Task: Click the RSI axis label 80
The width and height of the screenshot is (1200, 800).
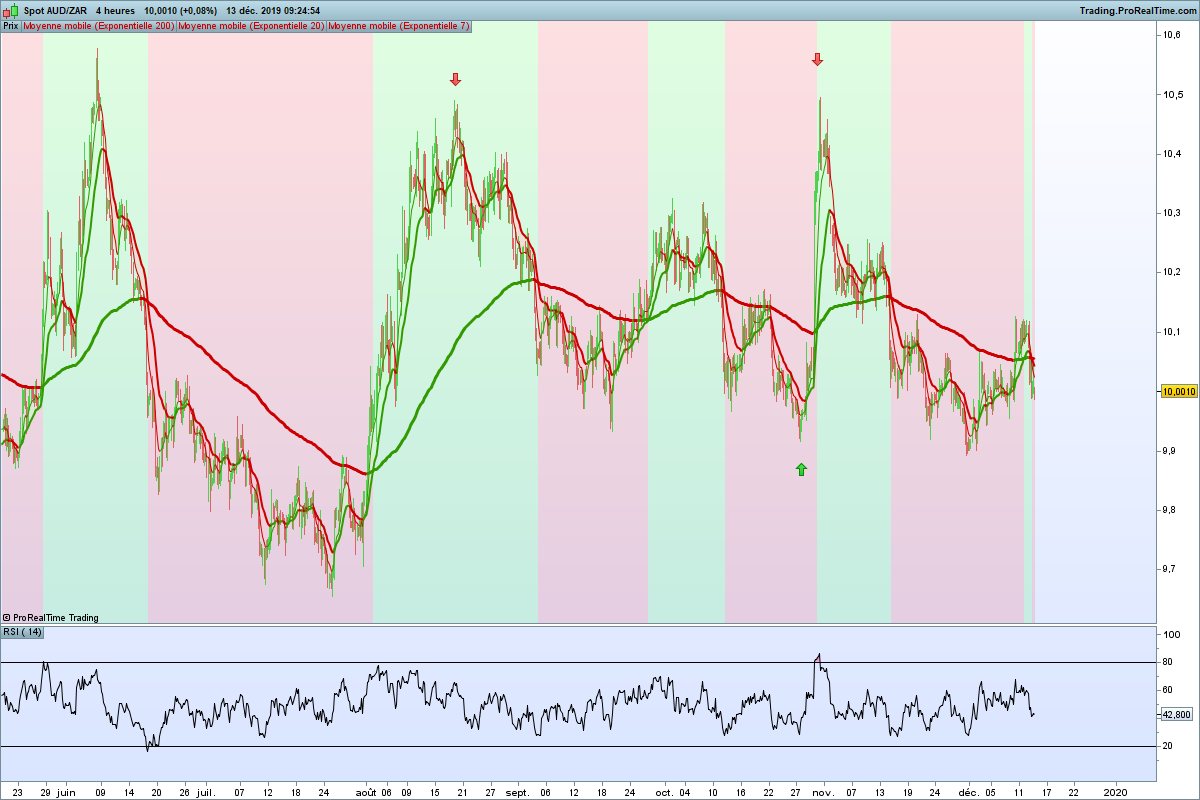Action: pos(1169,662)
